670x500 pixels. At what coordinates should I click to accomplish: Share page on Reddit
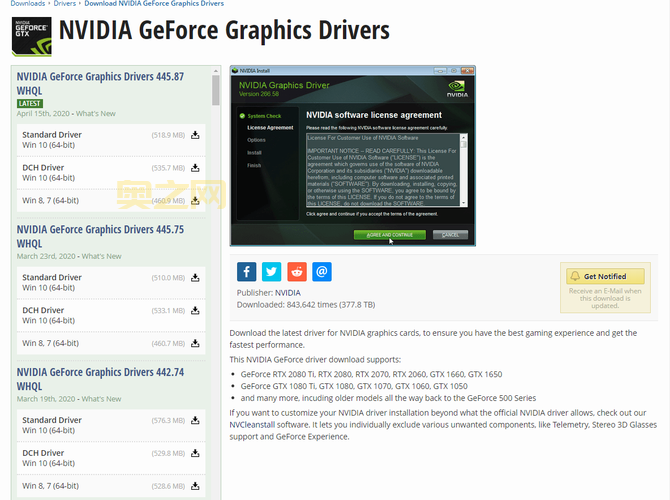click(297, 271)
